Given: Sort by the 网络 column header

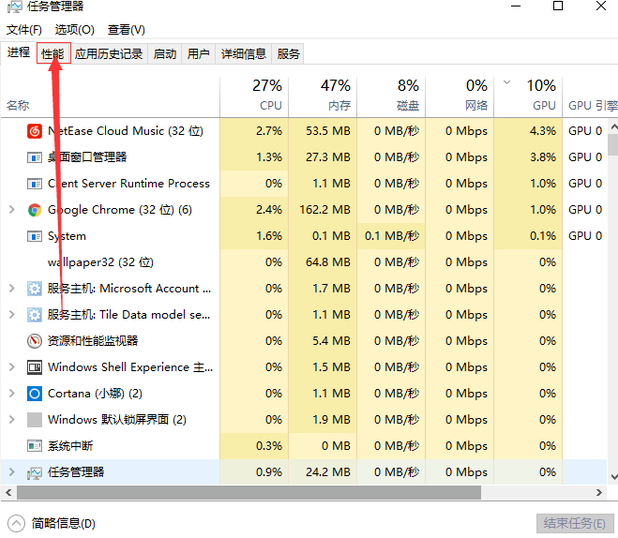Looking at the screenshot, I should tap(460, 97).
